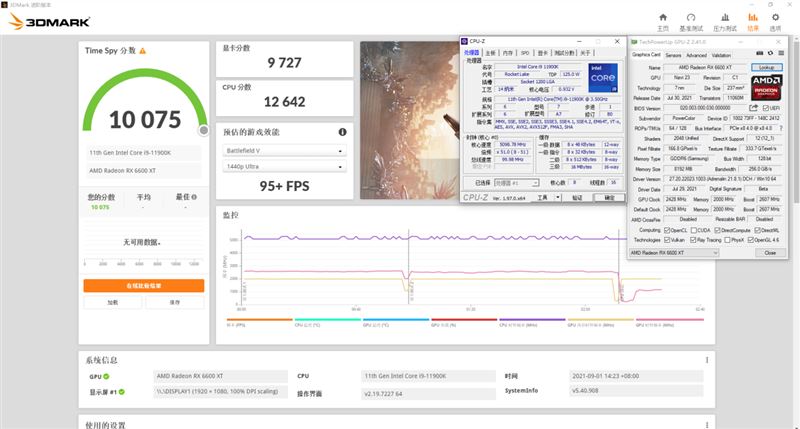Switch to the GPU-Z Sensors tab

(673, 55)
